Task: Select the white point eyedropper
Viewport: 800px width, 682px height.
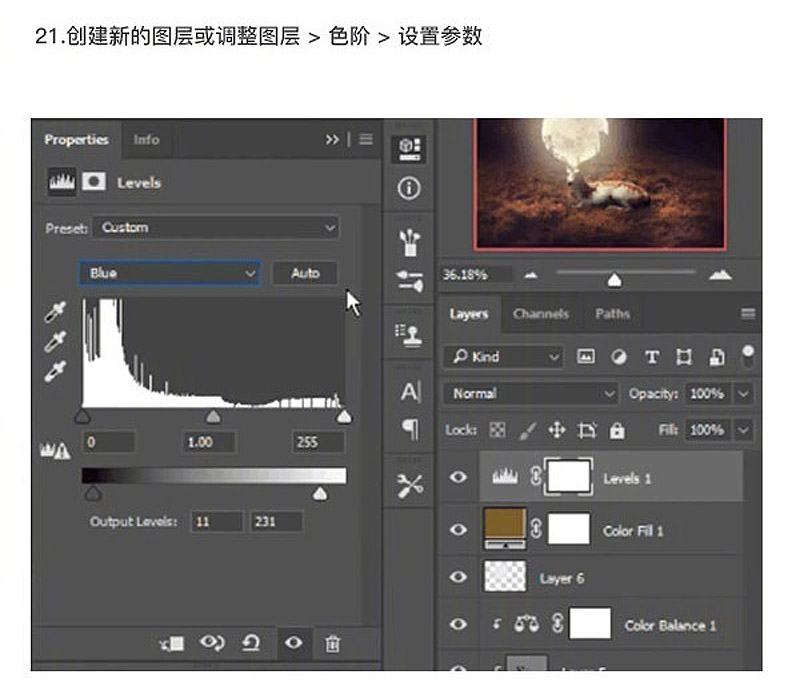Action: tap(55, 371)
